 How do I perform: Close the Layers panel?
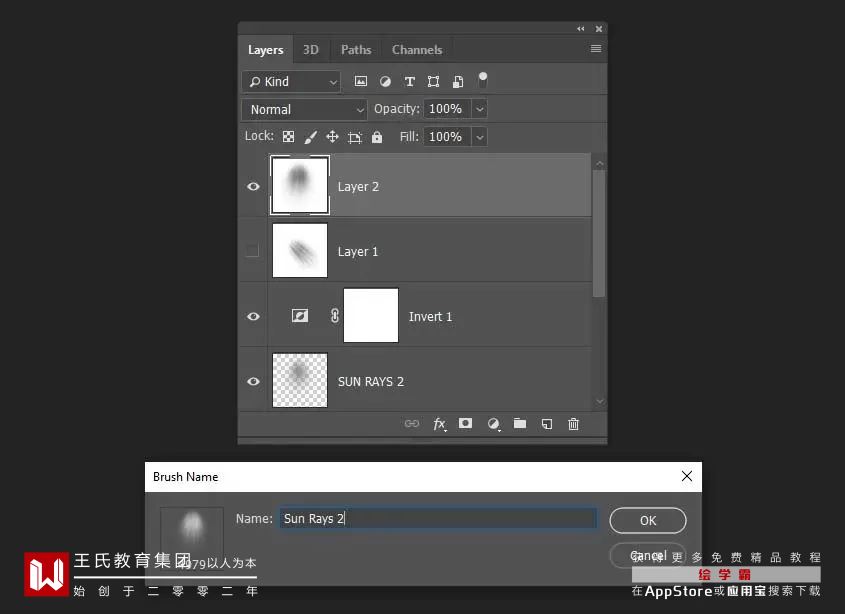599,29
